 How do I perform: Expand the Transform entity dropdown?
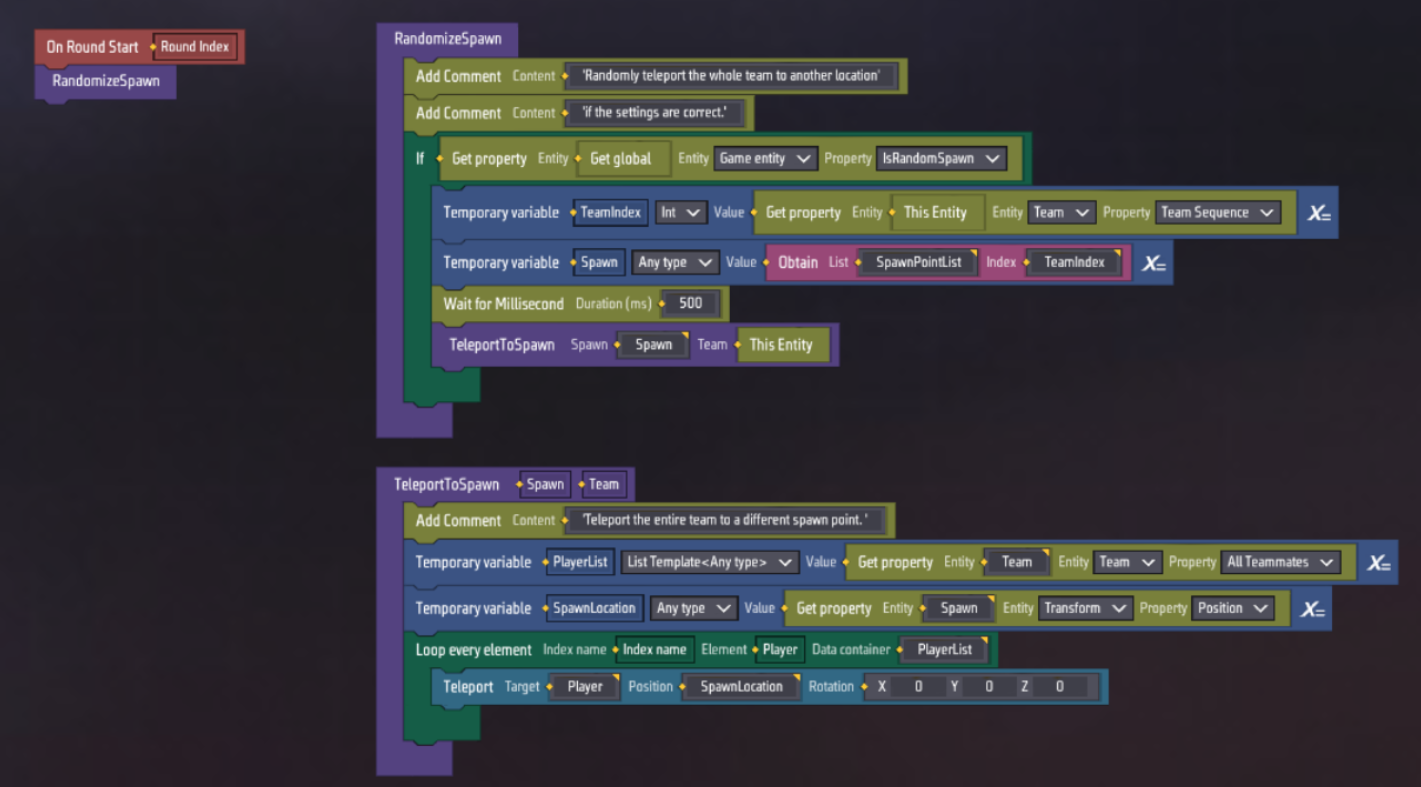(1084, 609)
